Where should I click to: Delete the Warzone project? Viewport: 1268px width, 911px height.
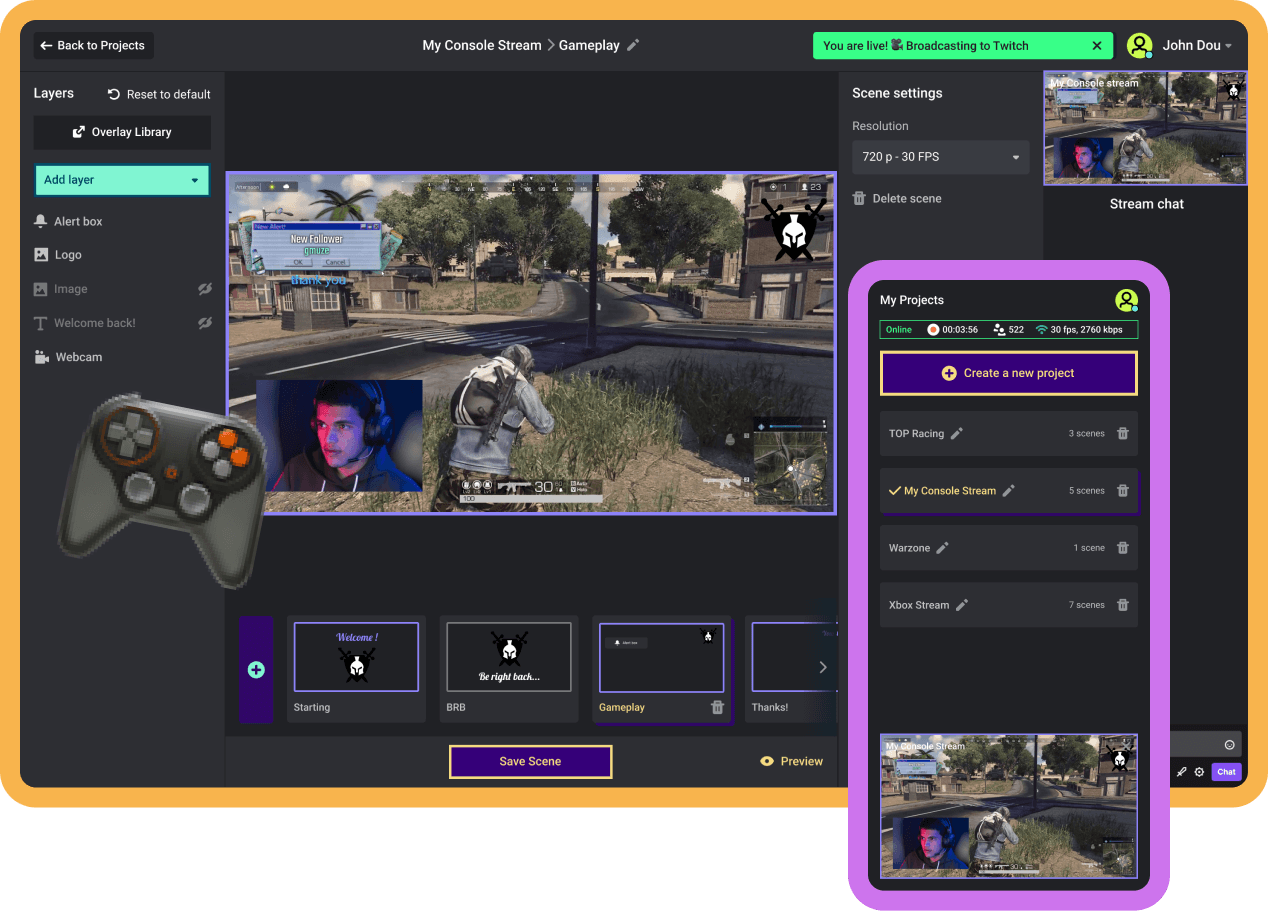[1123, 548]
